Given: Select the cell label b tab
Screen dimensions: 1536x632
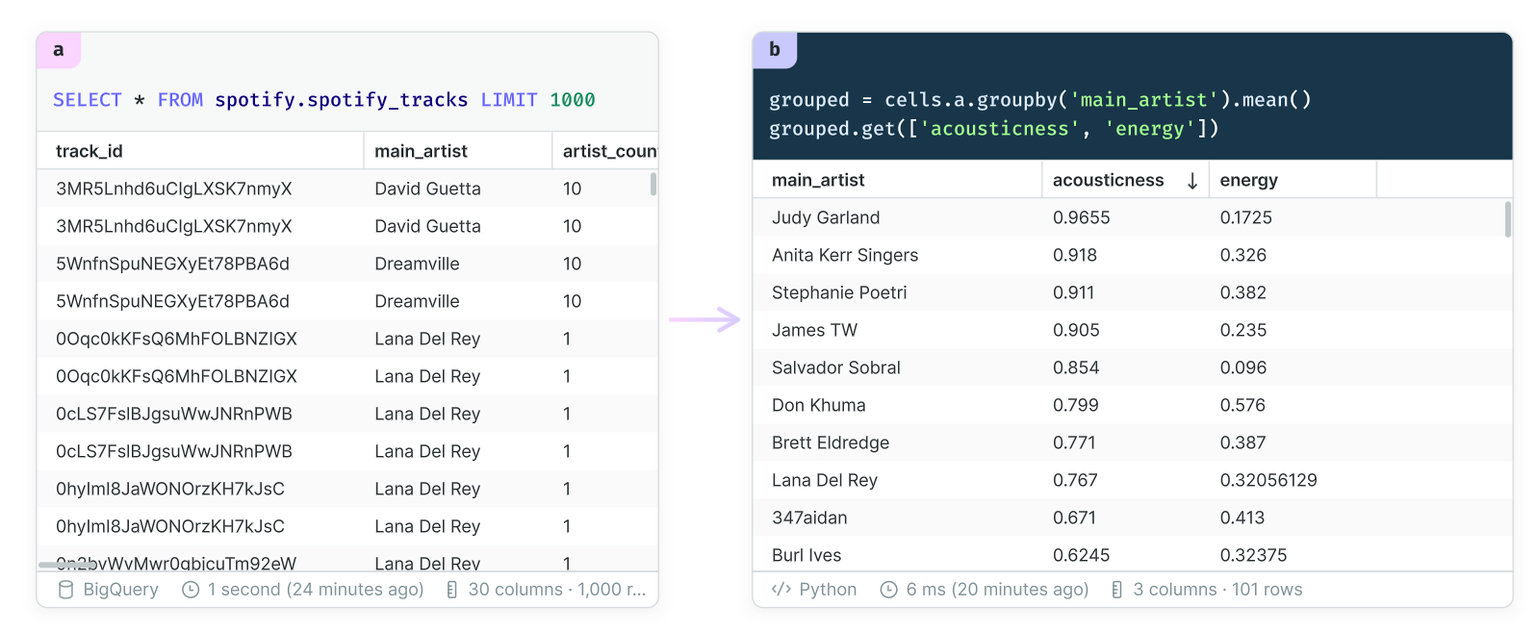Looking at the screenshot, I should [x=775, y=49].
